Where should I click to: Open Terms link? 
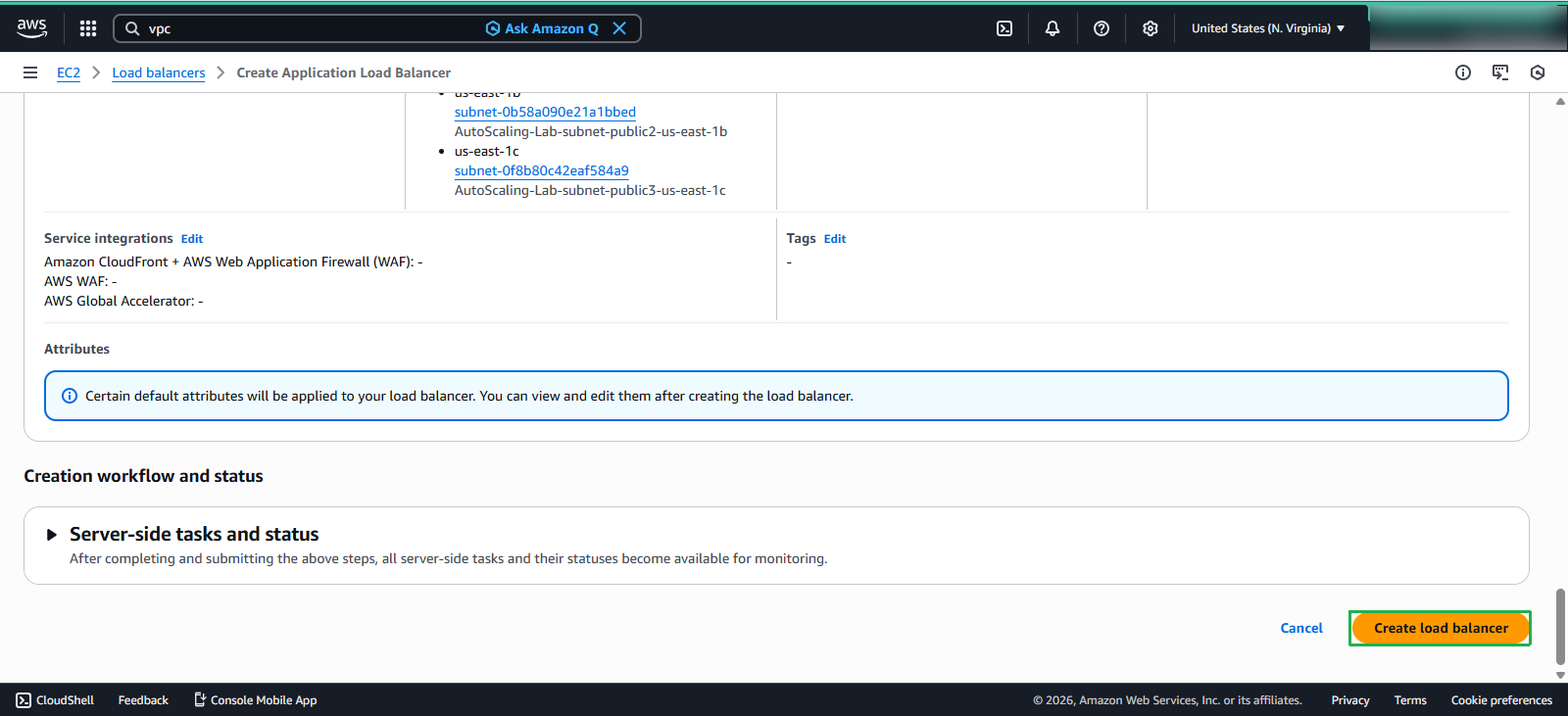1410,700
